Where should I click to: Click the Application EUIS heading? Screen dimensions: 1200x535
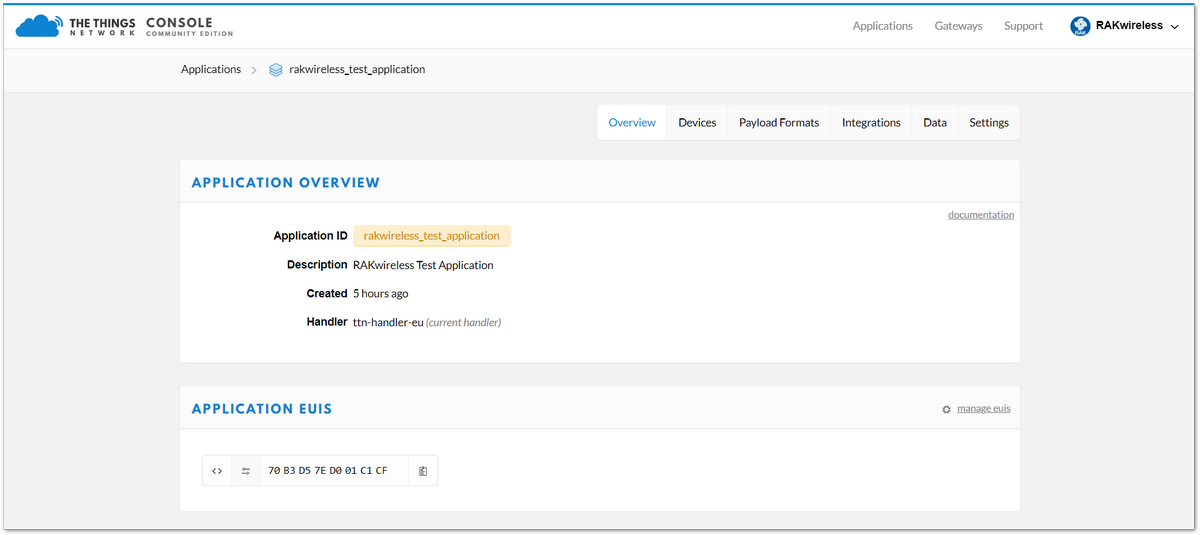tap(262, 409)
